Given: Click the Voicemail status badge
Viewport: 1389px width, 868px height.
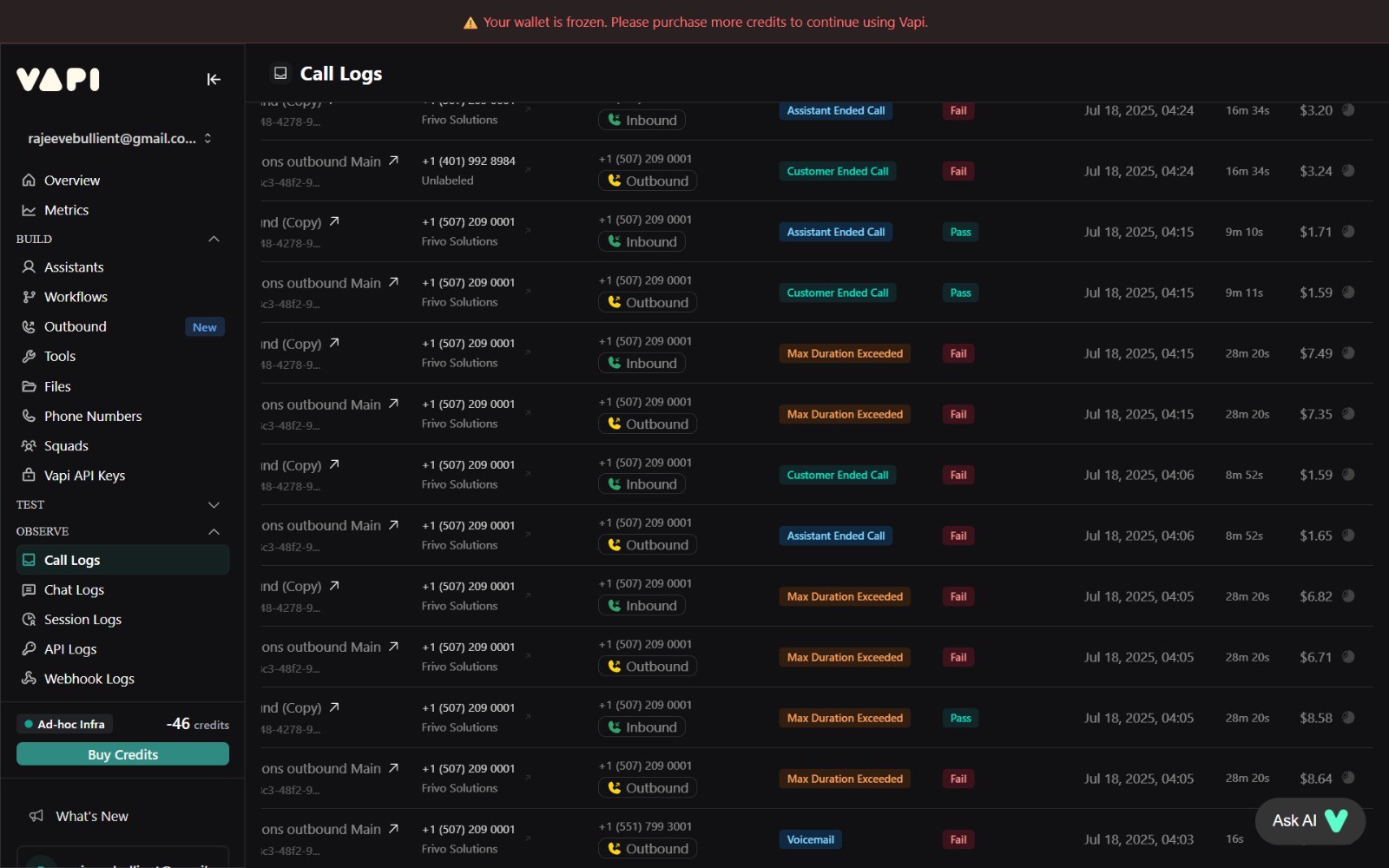Looking at the screenshot, I should 810,839.
